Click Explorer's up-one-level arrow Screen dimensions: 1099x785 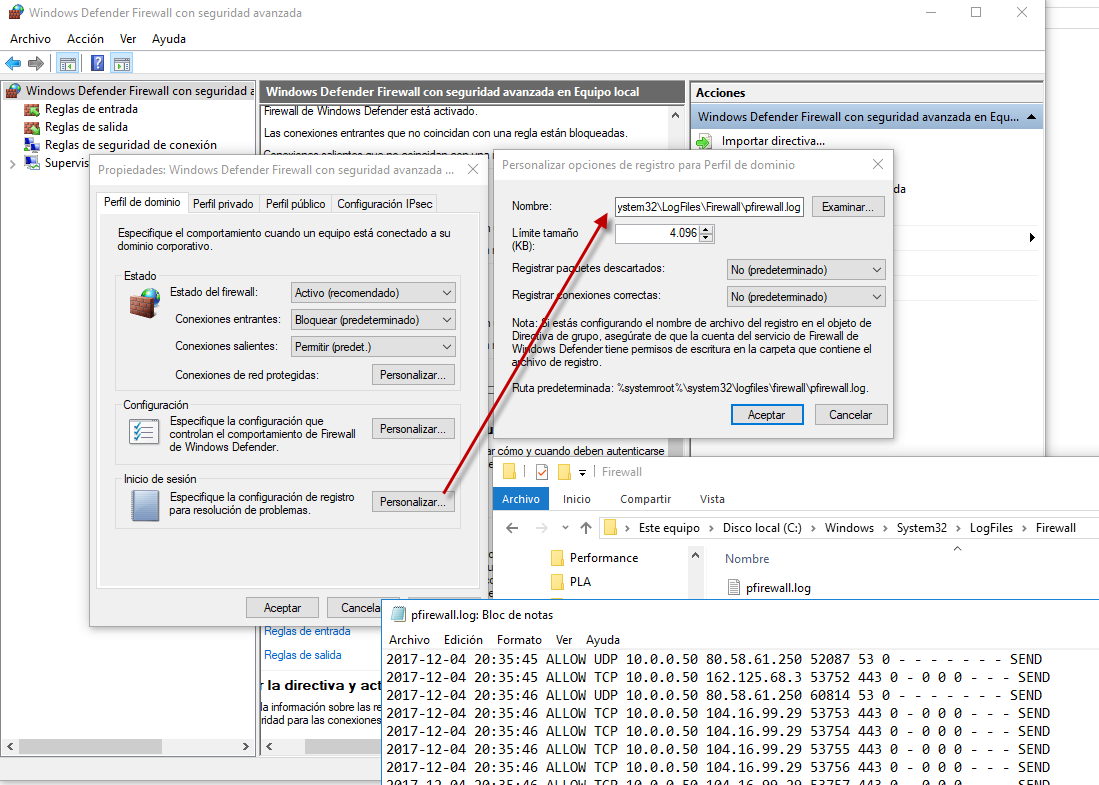(x=586, y=528)
